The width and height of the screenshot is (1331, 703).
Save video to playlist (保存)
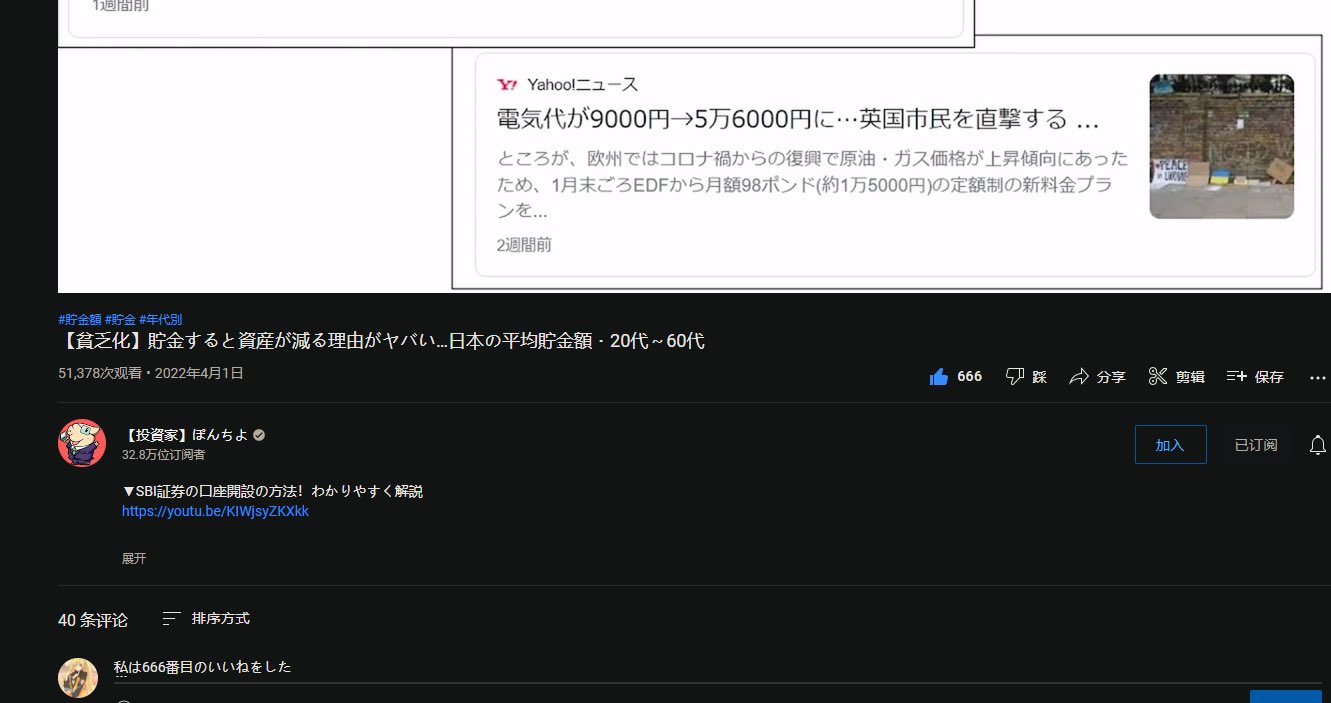pos(1255,377)
